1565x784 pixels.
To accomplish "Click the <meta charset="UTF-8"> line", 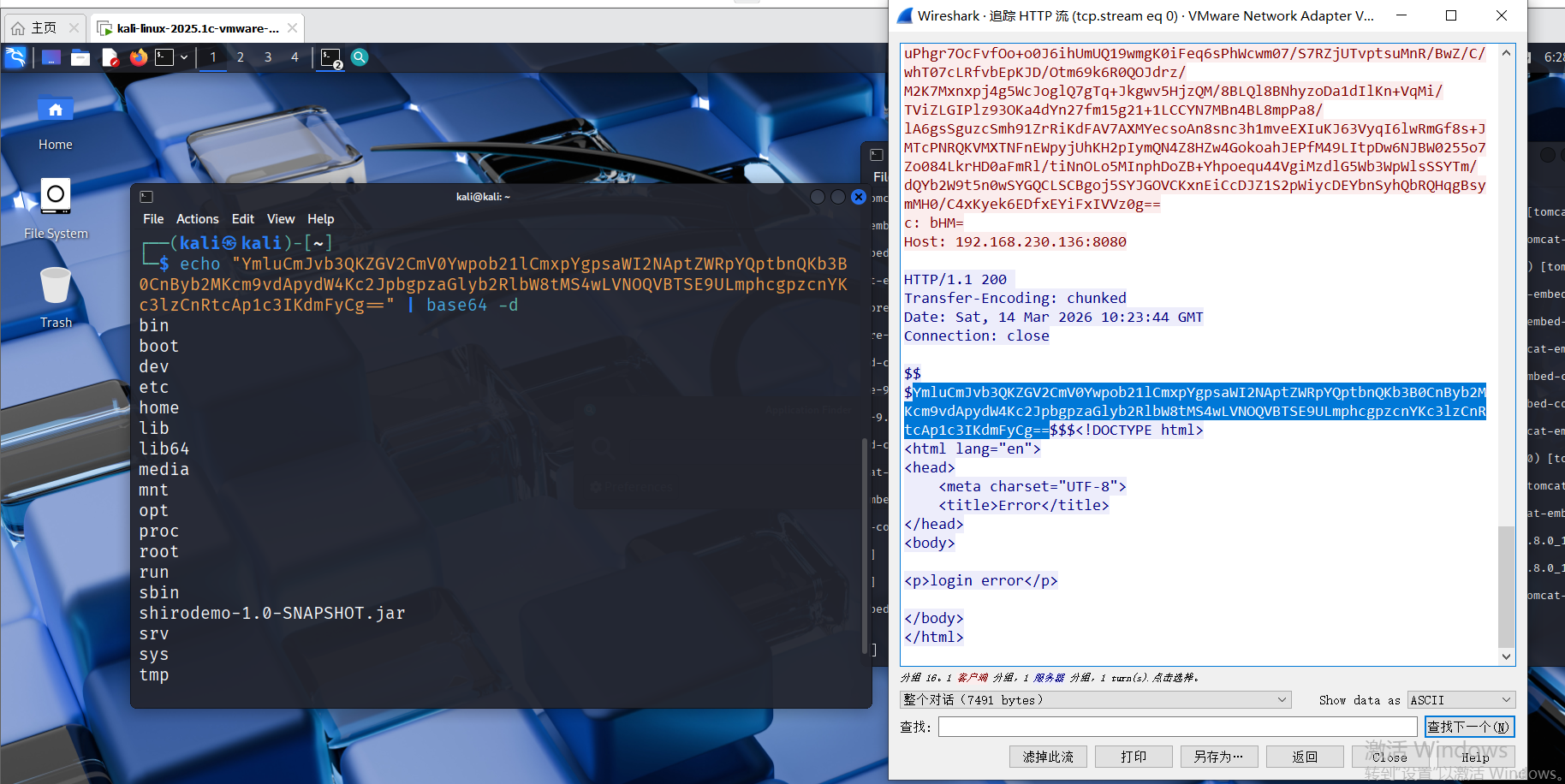I will (1032, 486).
